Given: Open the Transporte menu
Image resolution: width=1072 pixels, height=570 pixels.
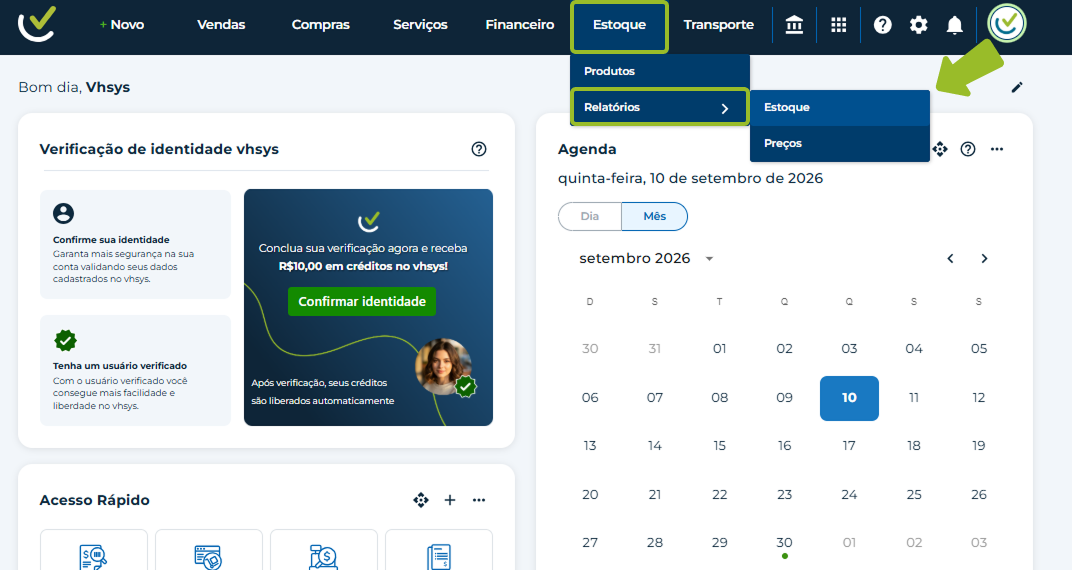Looking at the screenshot, I should click(719, 25).
